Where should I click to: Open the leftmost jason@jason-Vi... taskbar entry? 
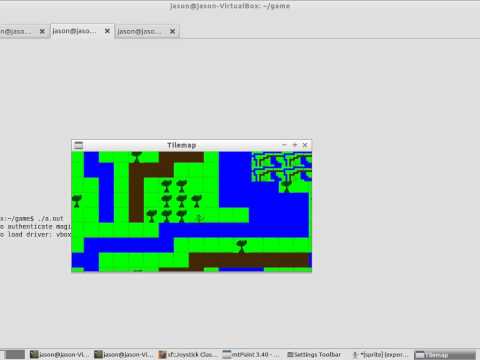tap(59, 355)
